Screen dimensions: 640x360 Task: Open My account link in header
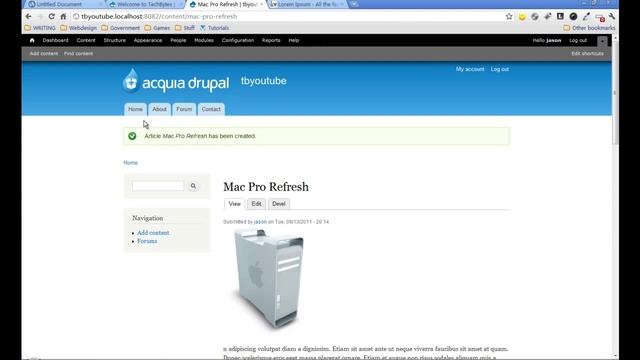470,69
